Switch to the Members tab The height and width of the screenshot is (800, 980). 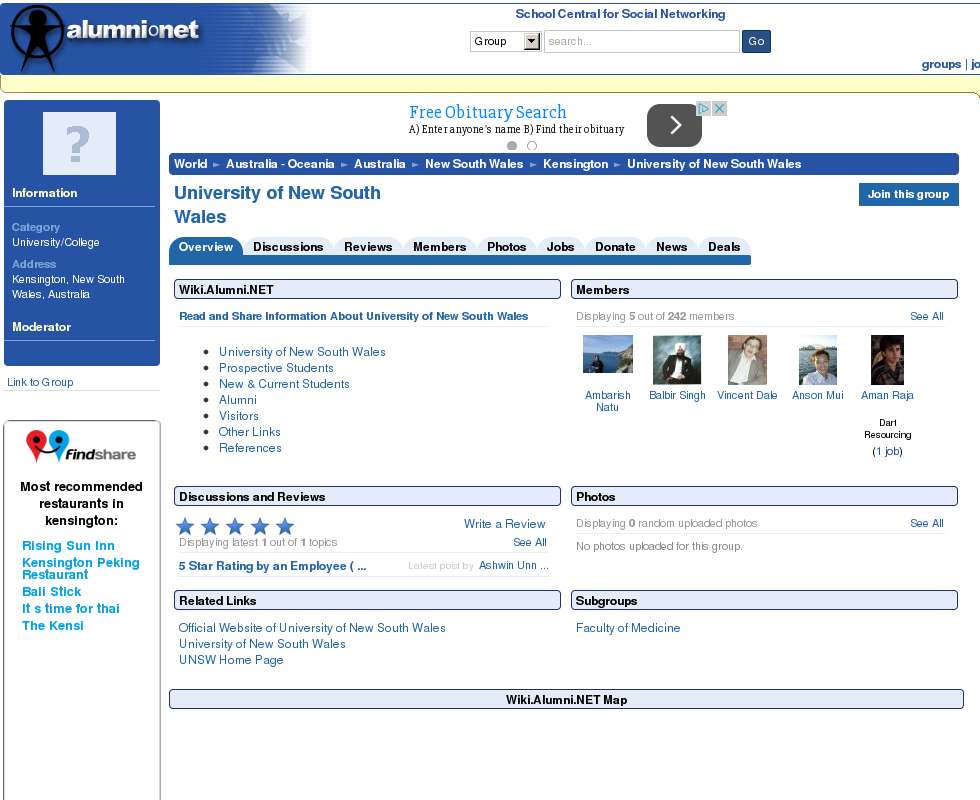439,247
